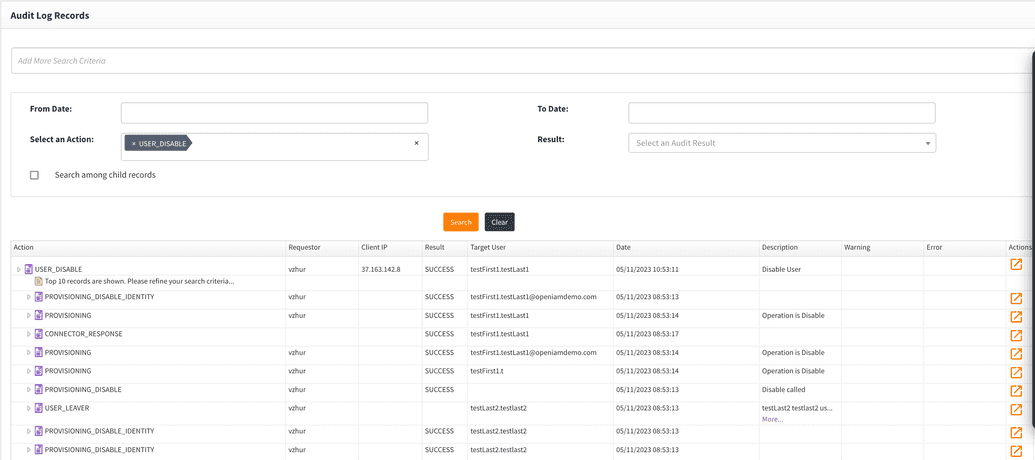Enable Search among child records checkbox

click(34, 175)
